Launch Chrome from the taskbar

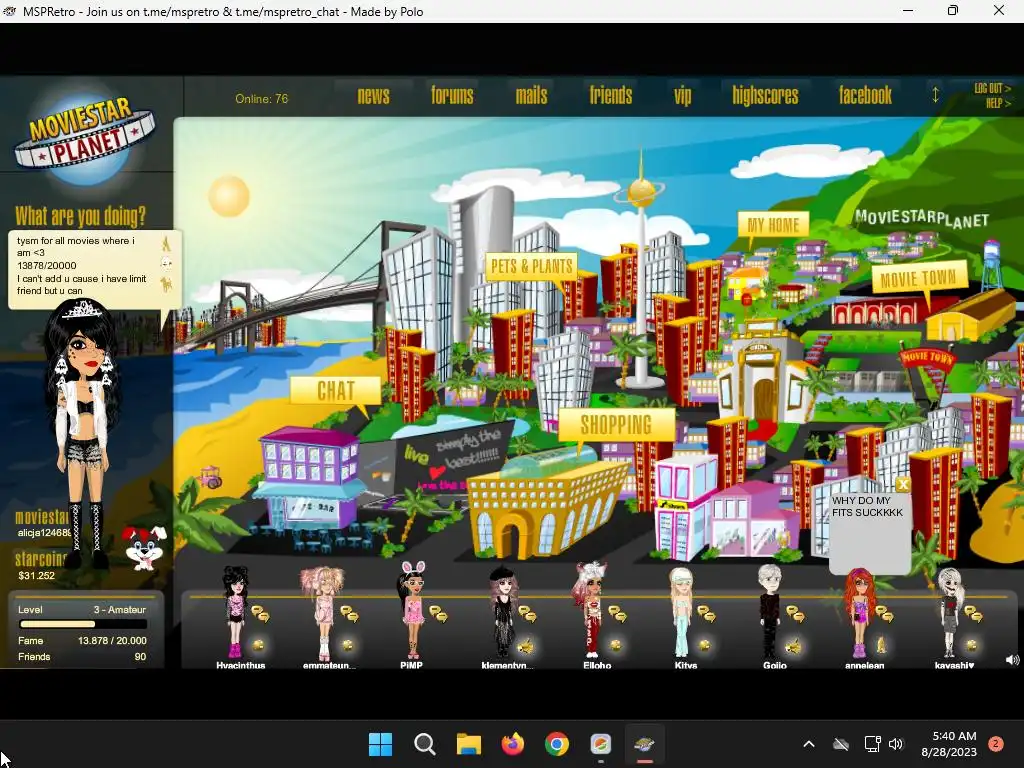coord(556,744)
